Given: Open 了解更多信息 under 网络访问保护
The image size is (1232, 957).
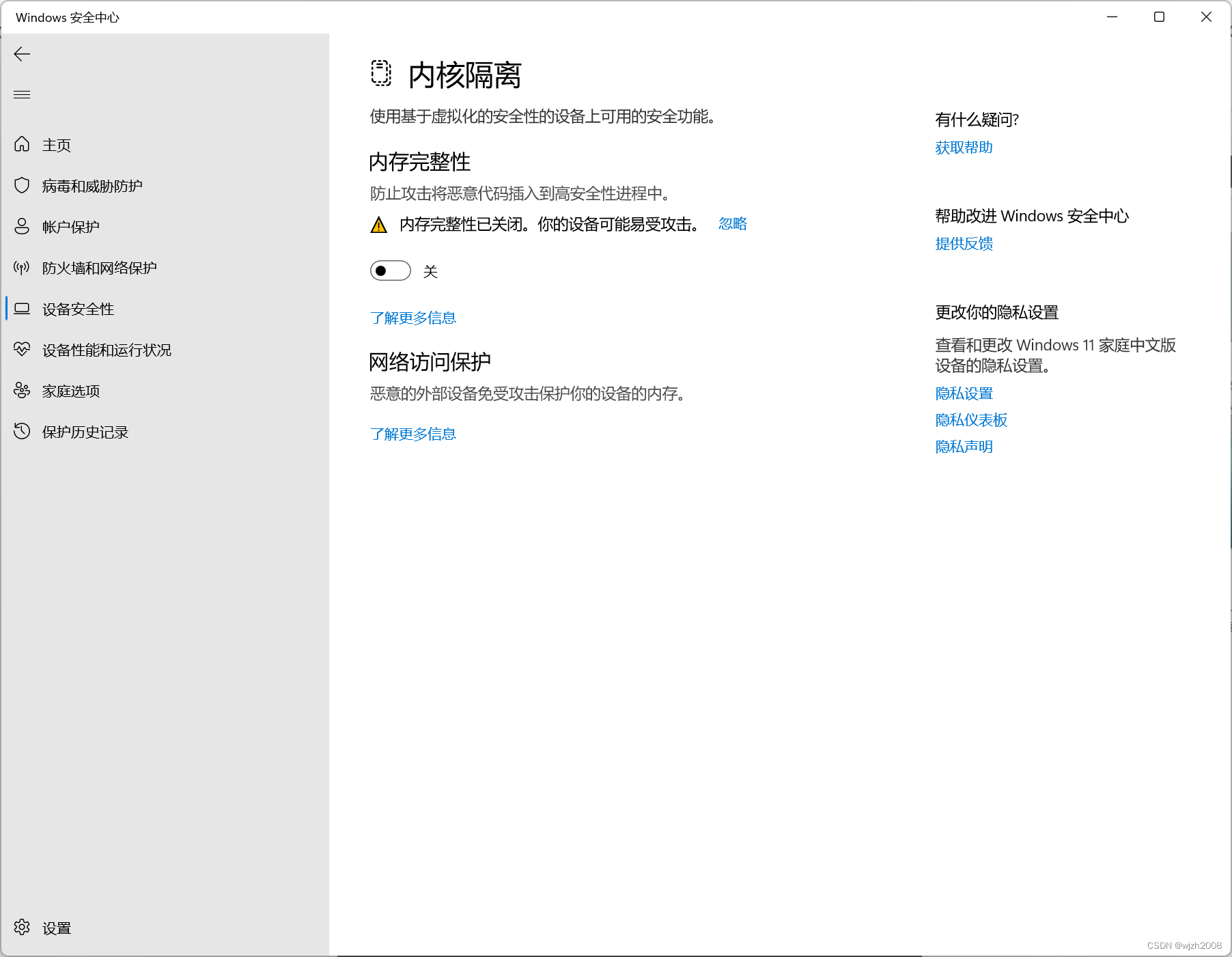Looking at the screenshot, I should pyautogui.click(x=412, y=433).
